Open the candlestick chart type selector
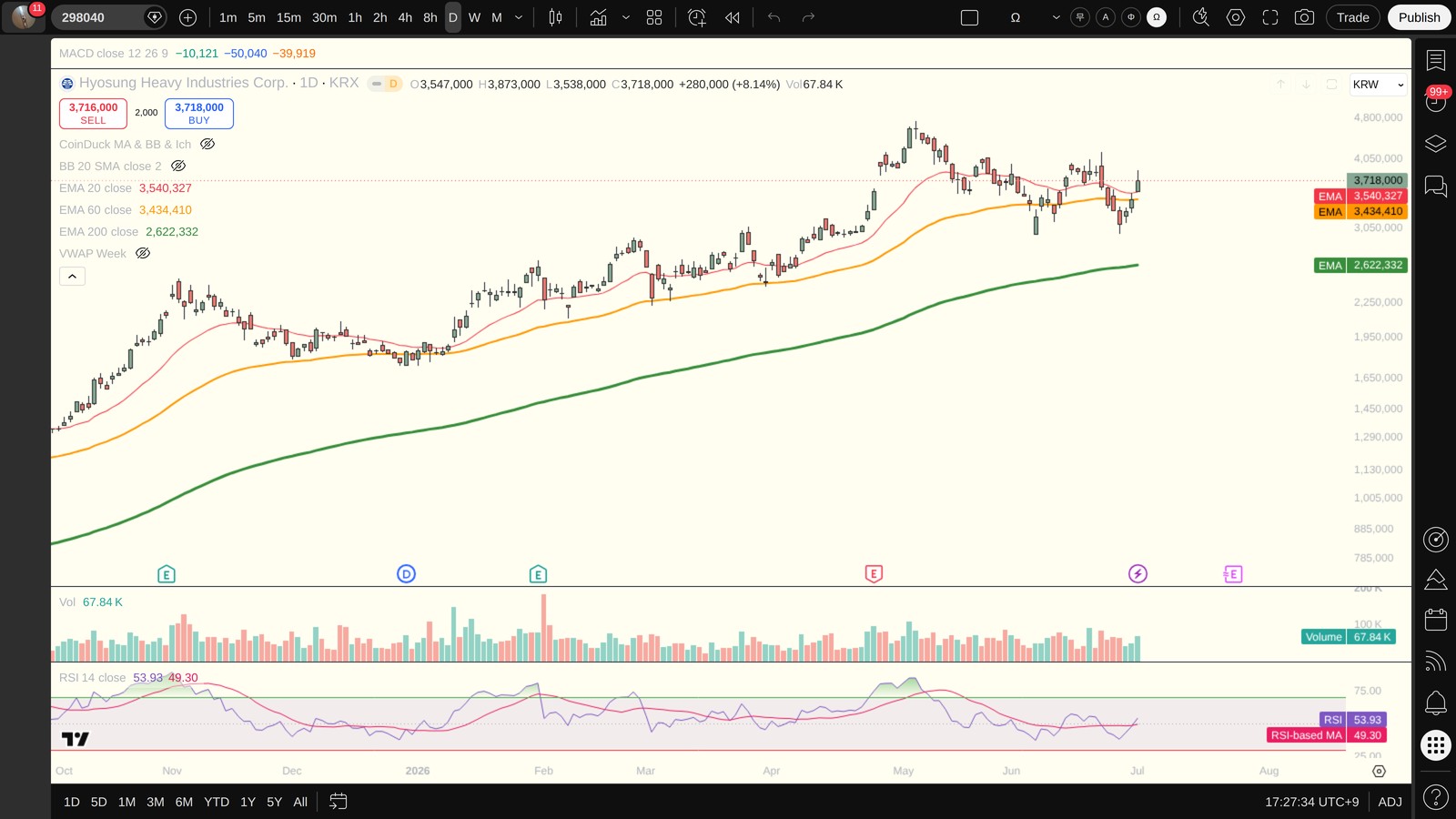The image size is (1456, 819). 555,17
